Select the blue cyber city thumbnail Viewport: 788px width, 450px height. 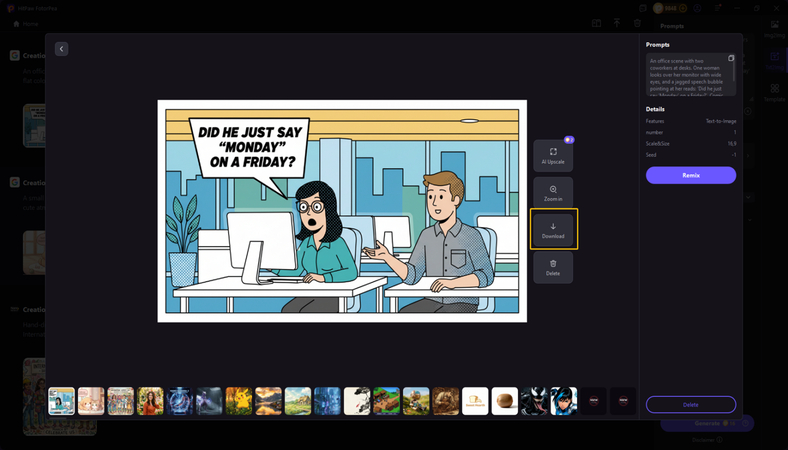point(327,401)
